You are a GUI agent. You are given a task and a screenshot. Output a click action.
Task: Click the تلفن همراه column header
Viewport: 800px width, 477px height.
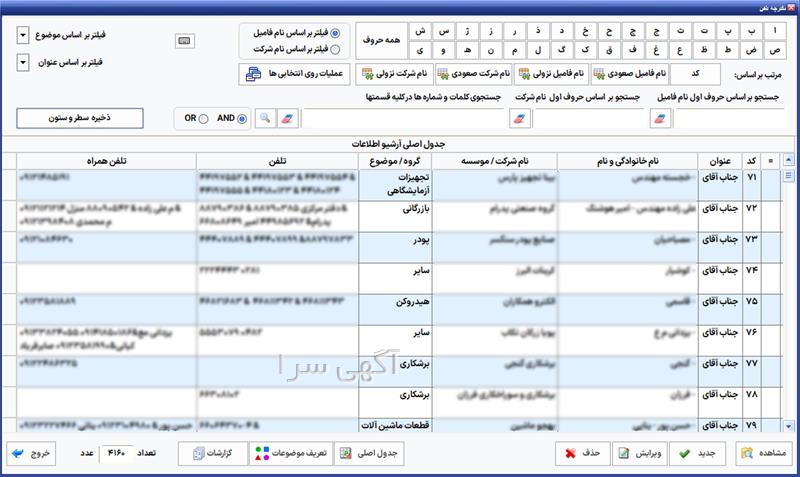click(x=107, y=161)
